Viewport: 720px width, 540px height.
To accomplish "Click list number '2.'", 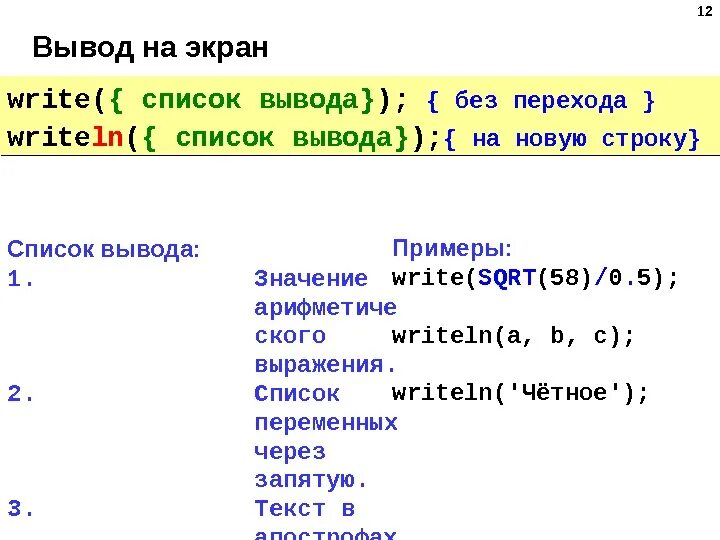I will click(x=20, y=394).
